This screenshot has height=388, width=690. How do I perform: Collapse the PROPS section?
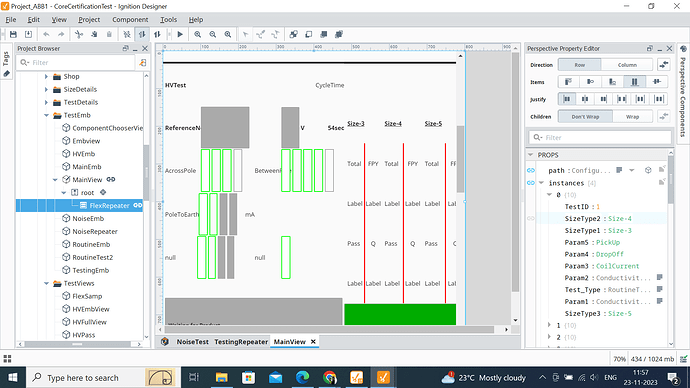click(x=531, y=155)
